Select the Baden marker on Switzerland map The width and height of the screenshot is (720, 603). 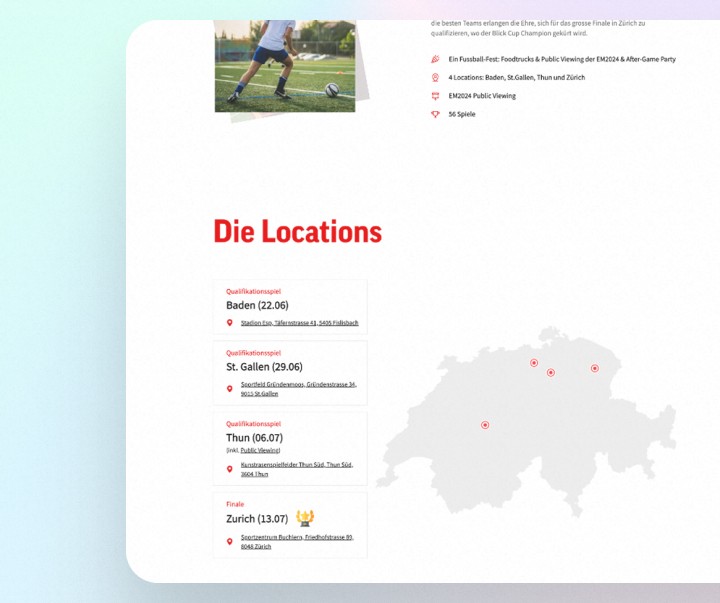tap(534, 363)
